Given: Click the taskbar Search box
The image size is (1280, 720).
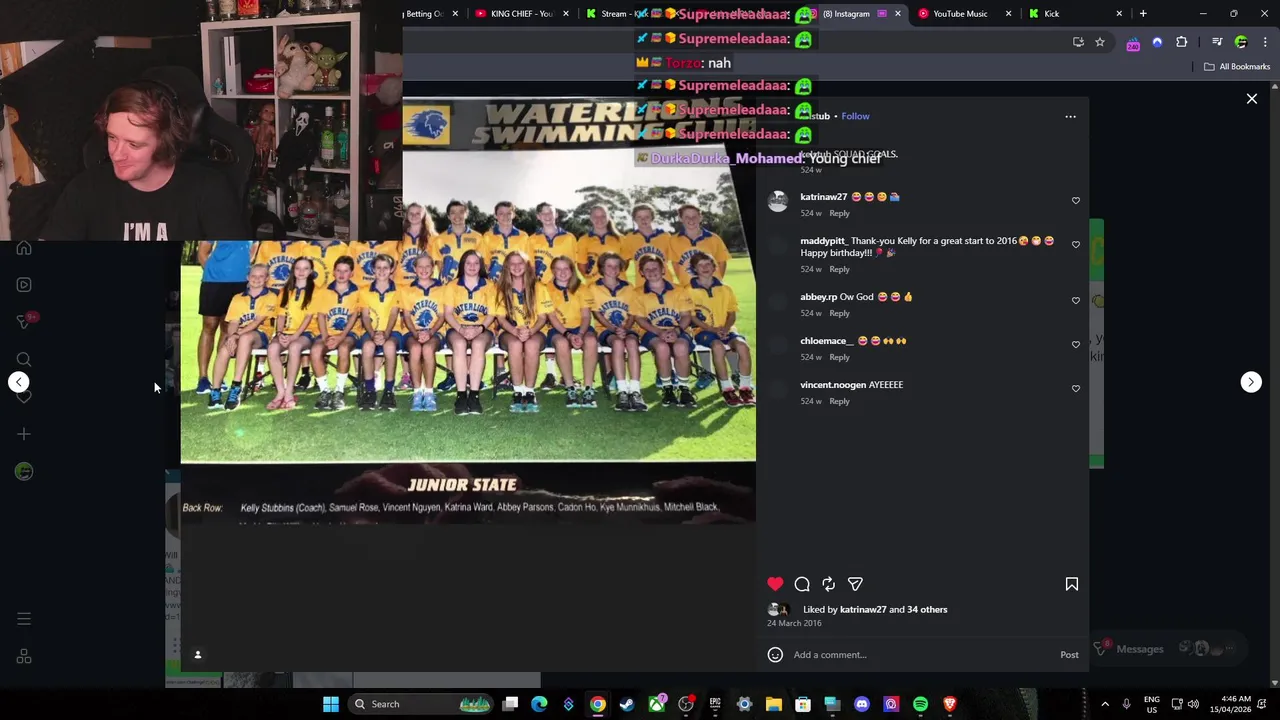Looking at the screenshot, I should pyautogui.click(x=422, y=704).
